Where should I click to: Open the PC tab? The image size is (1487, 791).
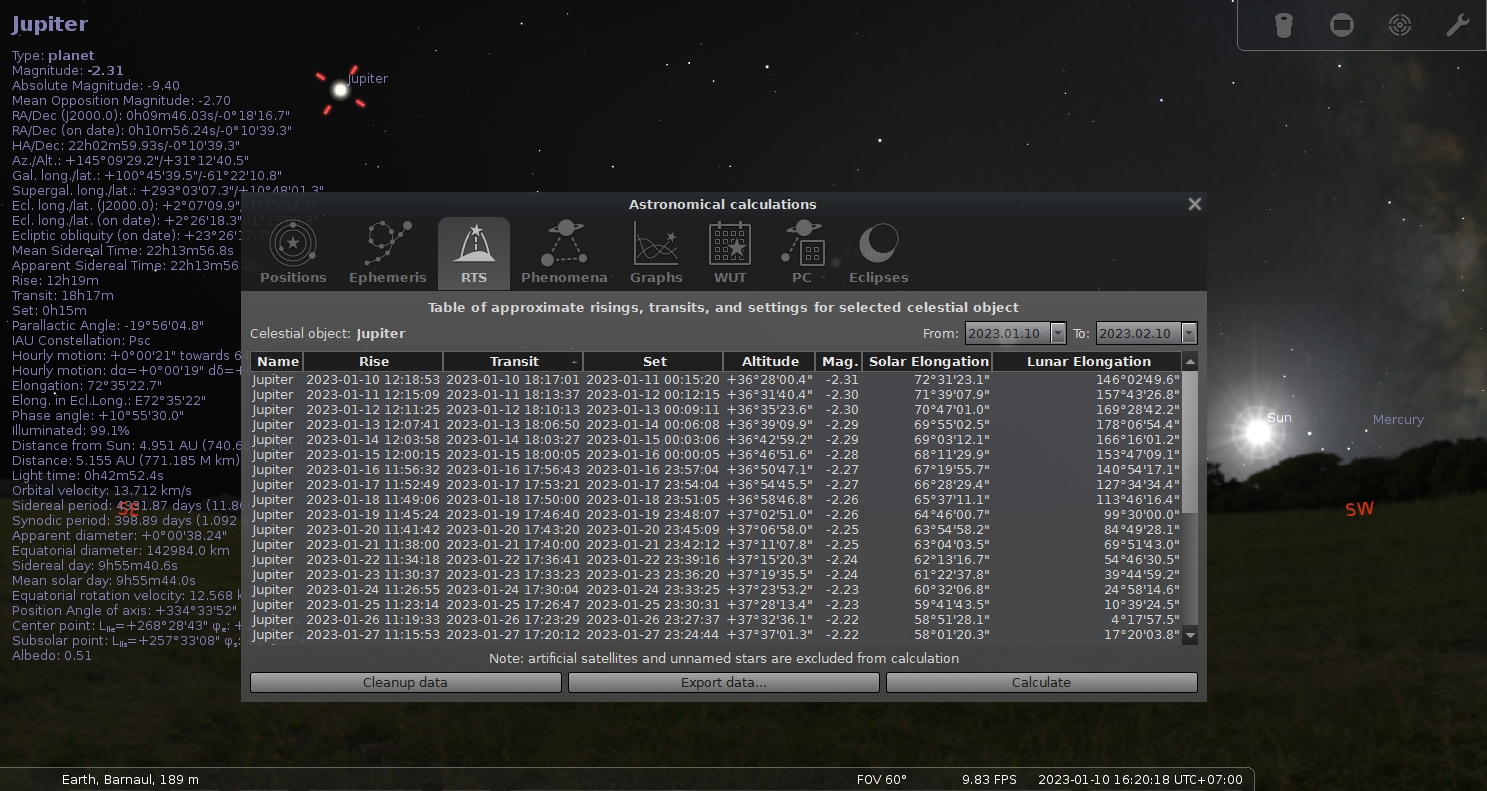coord(802,254)
